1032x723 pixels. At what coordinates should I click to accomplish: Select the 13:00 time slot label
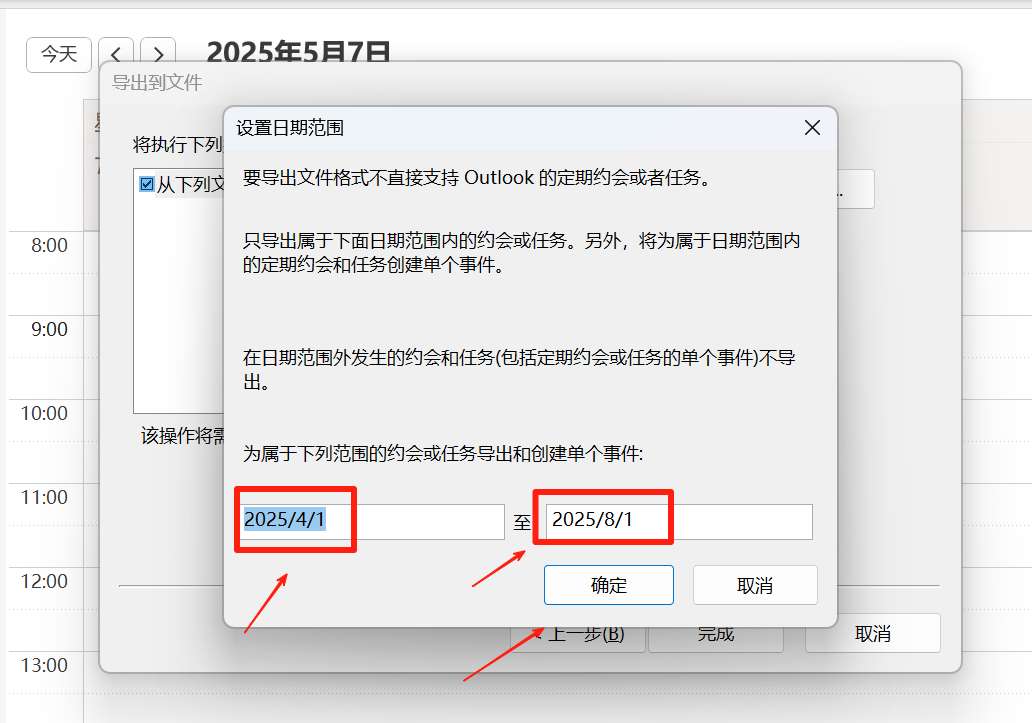pyautogui.click(x=44, y=666)
